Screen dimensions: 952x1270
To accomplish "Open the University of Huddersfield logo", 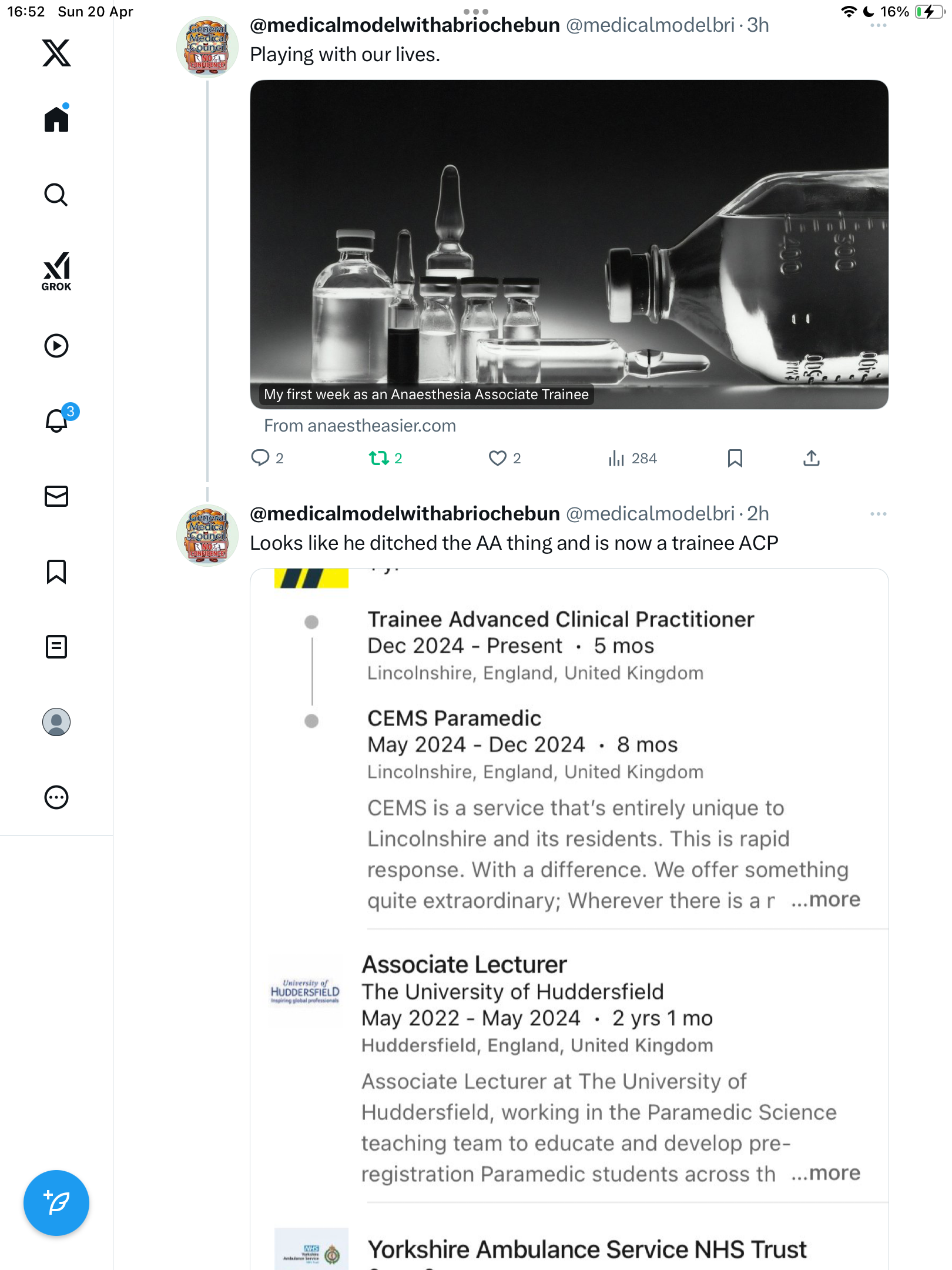I will pyautogui.click(x=305, y=991).
